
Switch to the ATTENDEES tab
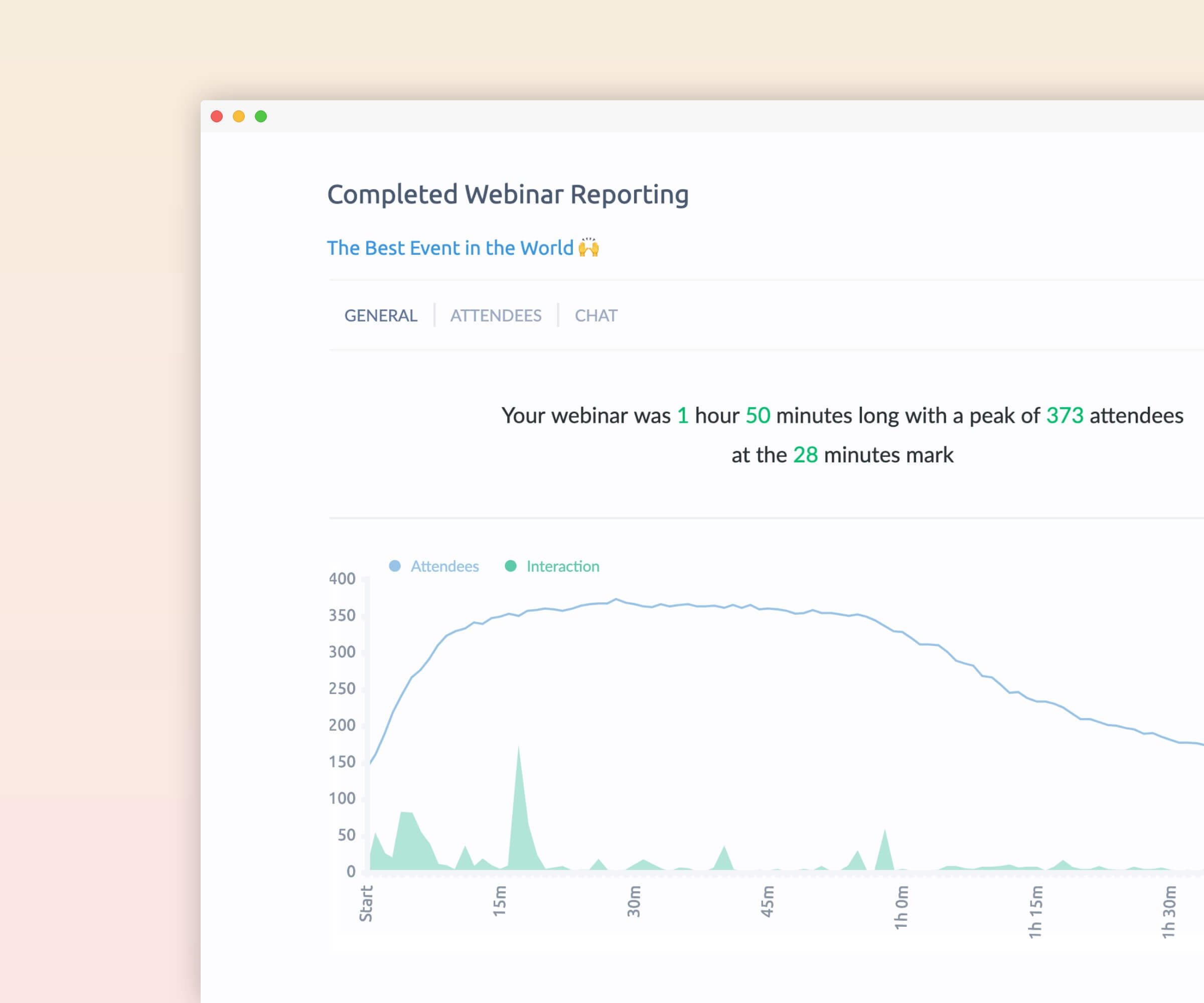(x=495, y=315)
